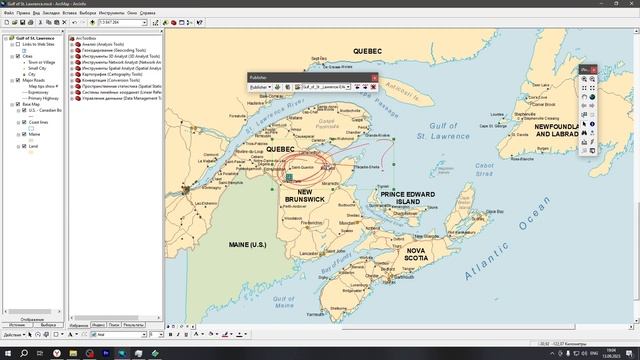Open the What's This help tool
The image size is (640, 360).
point(200,22)
